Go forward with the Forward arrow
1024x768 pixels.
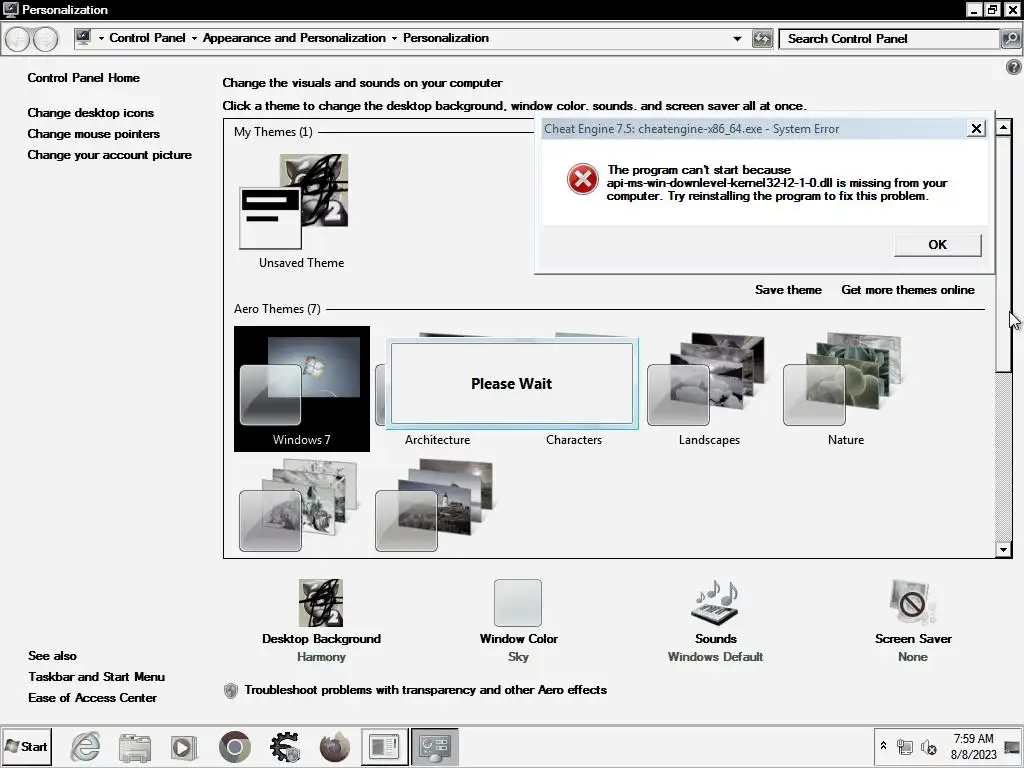45,39
